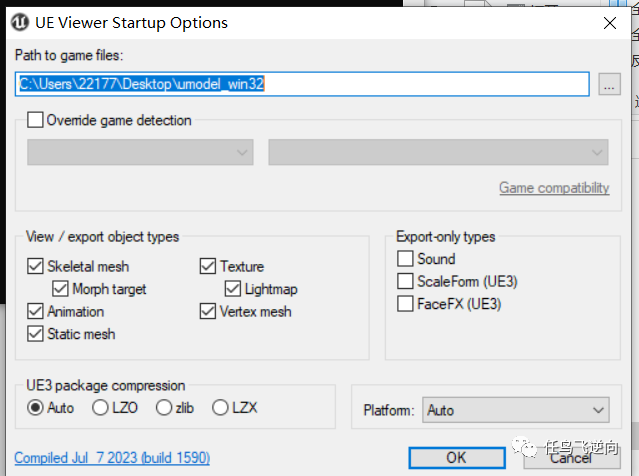Click the Unreal Engine logo in title bar

pyautogui.click(x=20, y=22)
